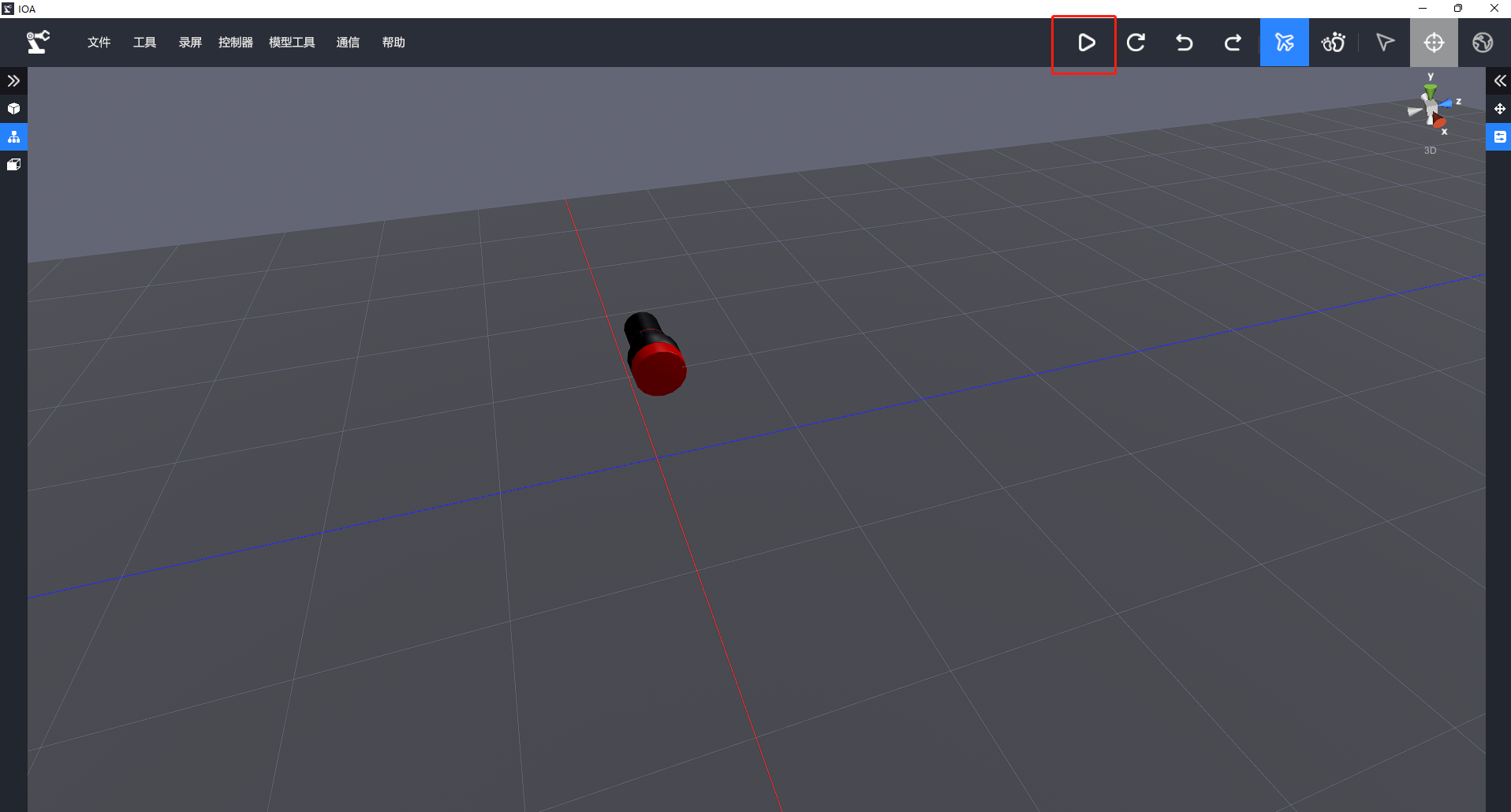
Task: Toggle the crosshair target focus tool
Action: (x=1434, y=43)
